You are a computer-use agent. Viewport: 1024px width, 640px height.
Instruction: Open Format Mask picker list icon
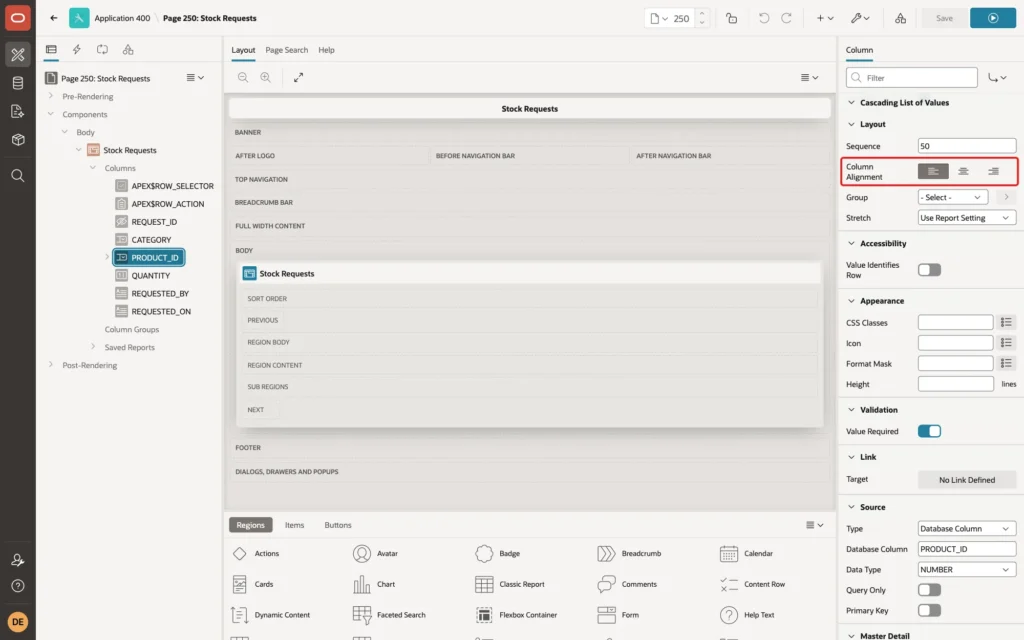pyautogui.click(x=1006, y=364)
